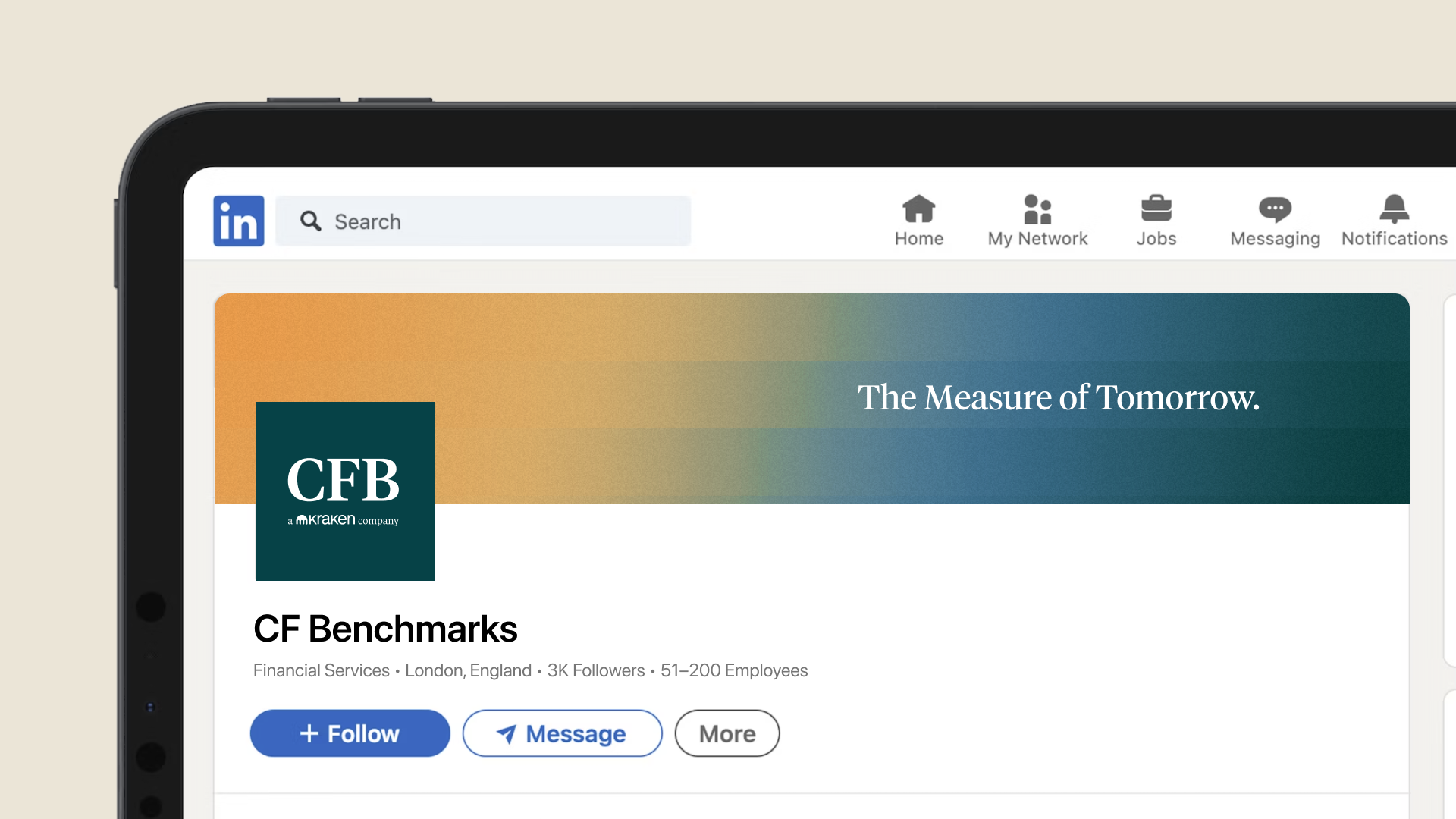The height and width of the screenshot is (819, 1456).
Task: Open the Jobs briefcase icon
Action: (x=1156, y=208)
